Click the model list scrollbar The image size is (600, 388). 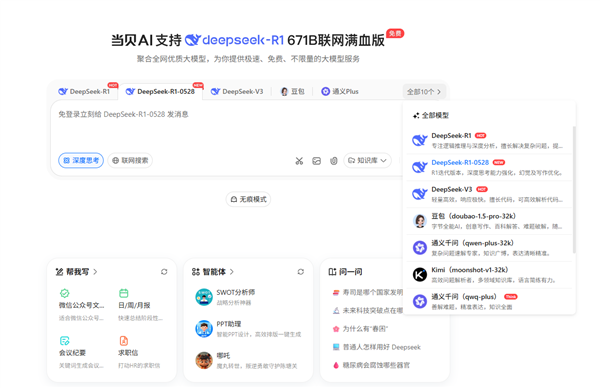(x=574, y=190)
